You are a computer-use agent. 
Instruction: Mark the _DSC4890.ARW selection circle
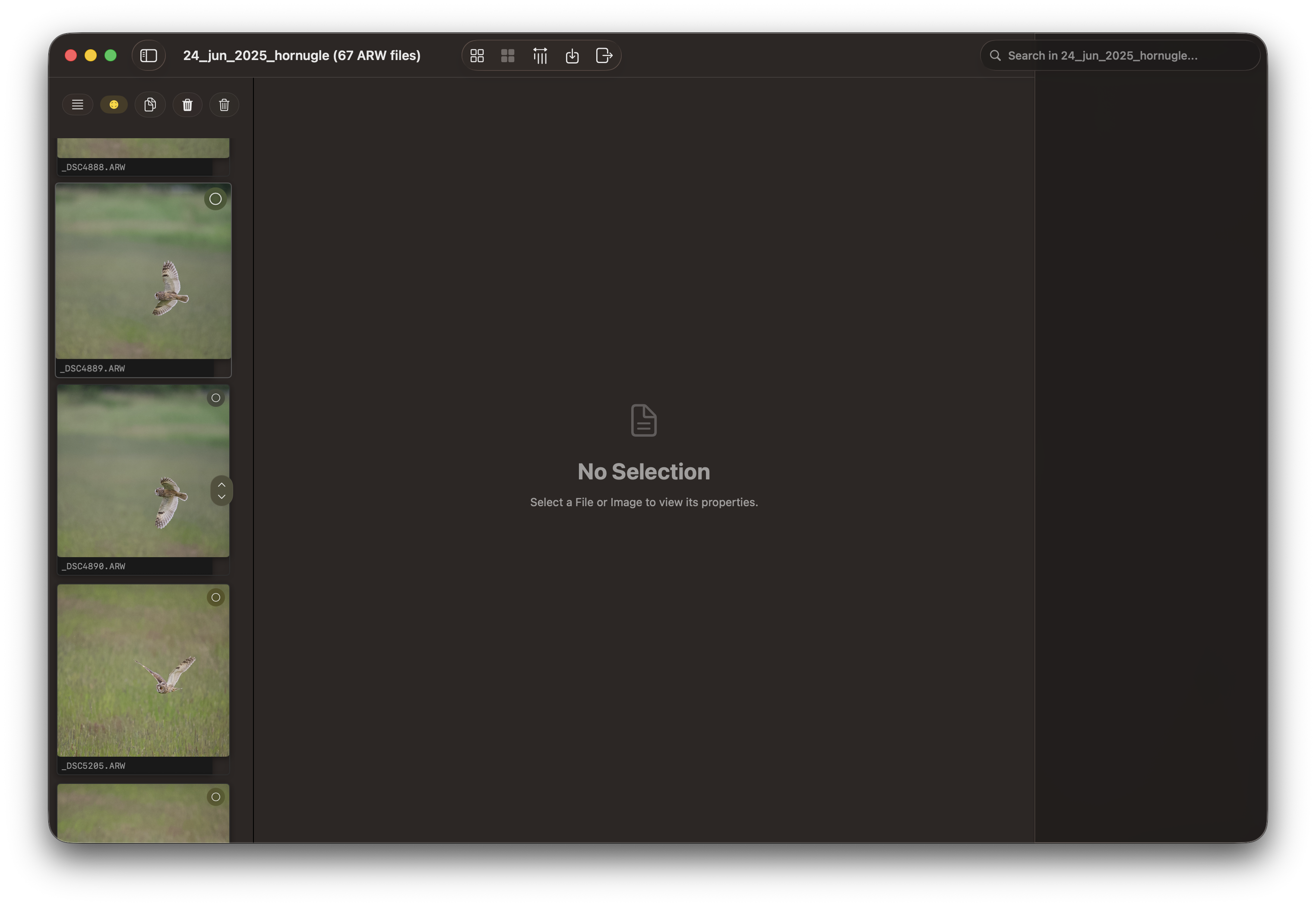pyautogui.click(x=216, y=398)
